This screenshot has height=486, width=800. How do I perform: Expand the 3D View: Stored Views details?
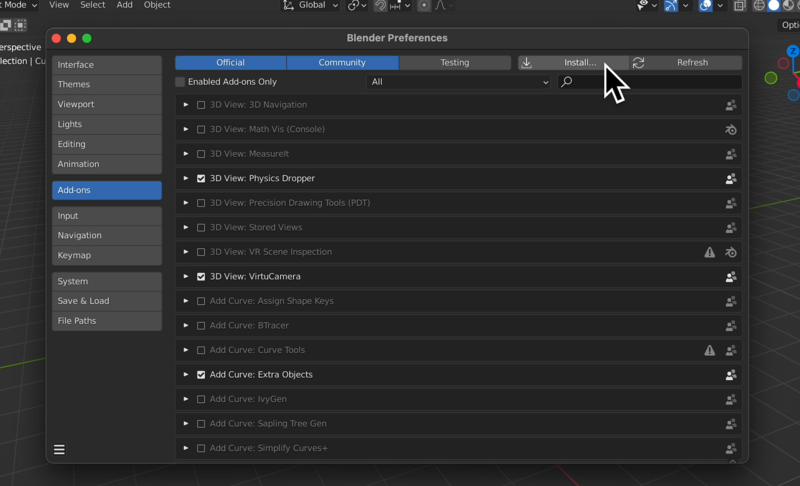click(186, 227)
